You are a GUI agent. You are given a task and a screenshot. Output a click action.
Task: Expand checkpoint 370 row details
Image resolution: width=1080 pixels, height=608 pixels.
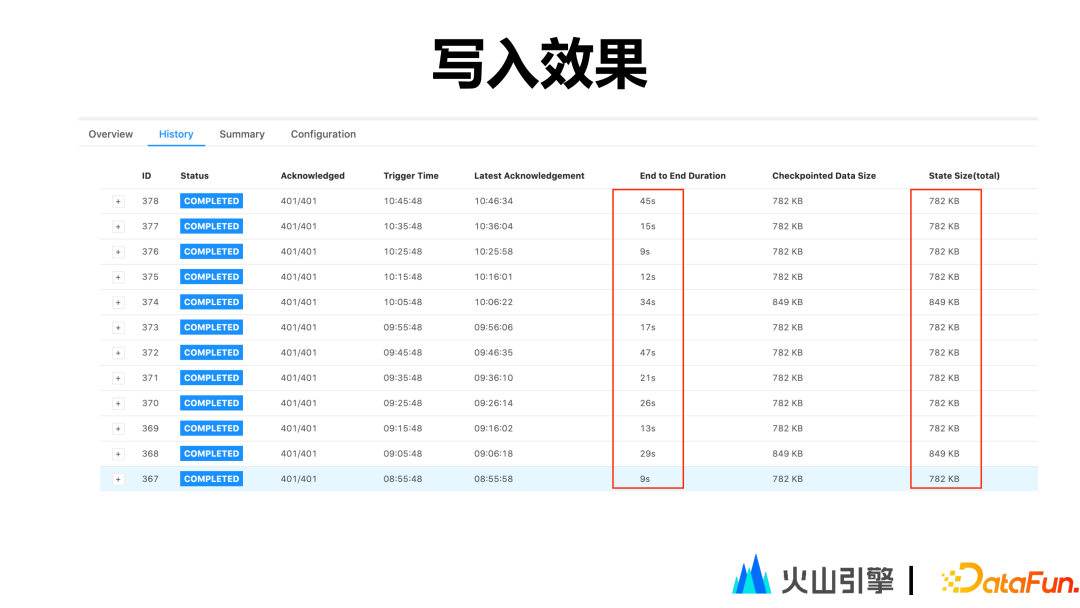(x=118, y=403)
